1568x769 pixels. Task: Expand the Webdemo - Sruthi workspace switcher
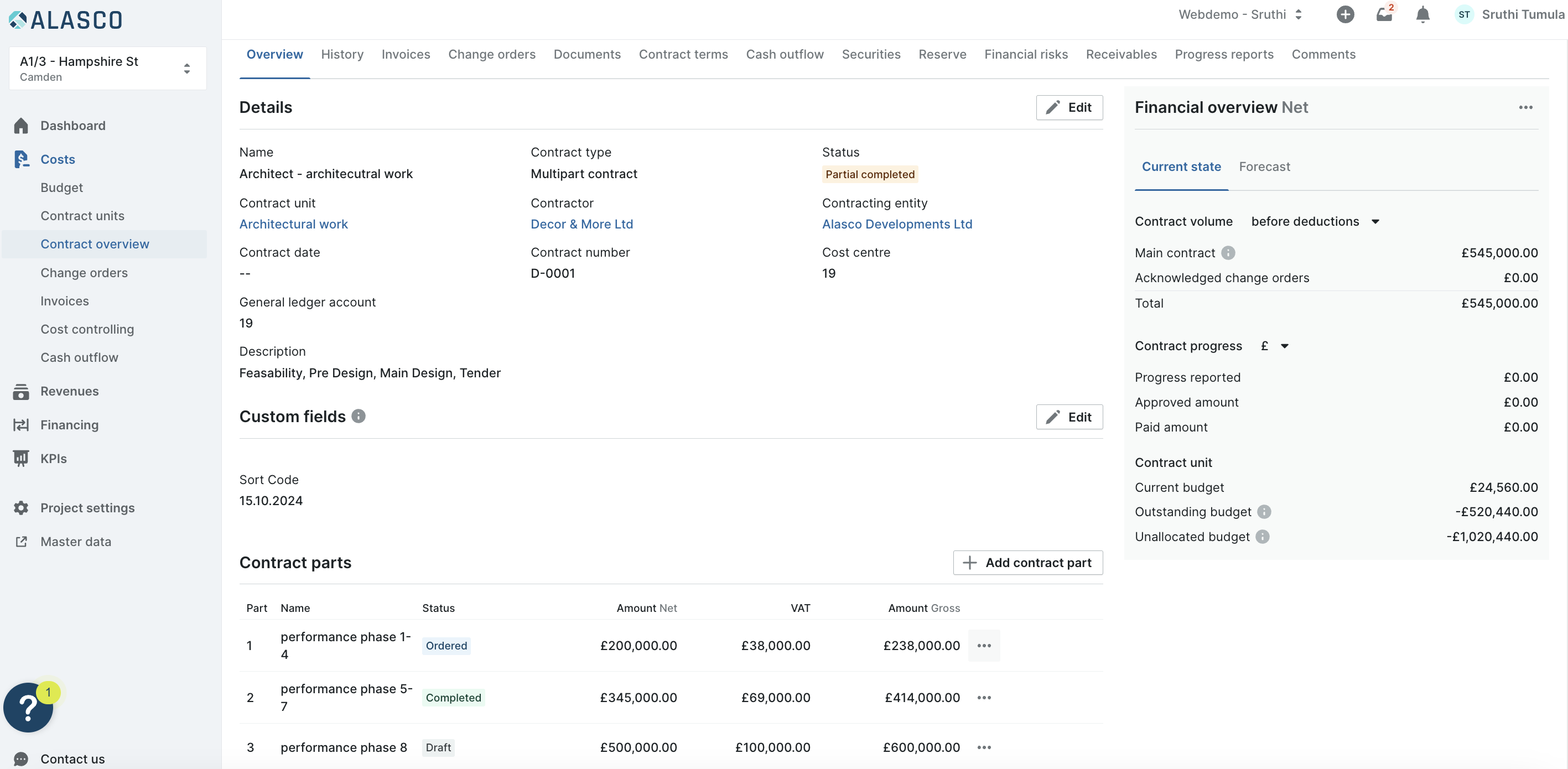[1240, 14]
